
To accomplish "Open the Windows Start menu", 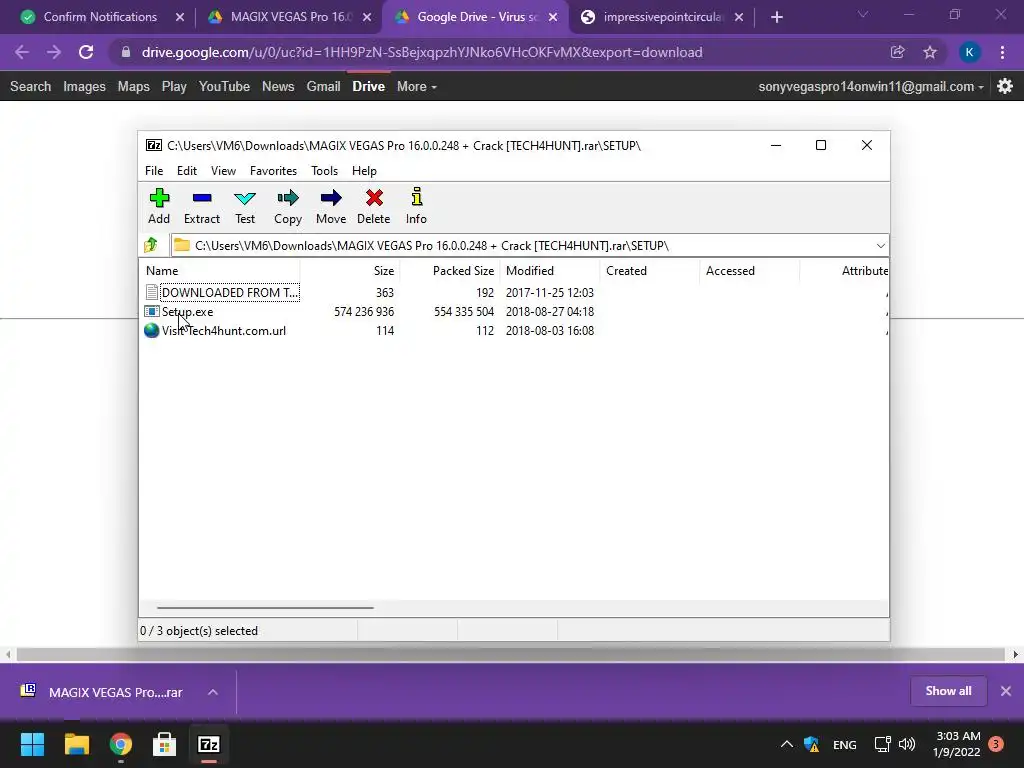I will [x=32, y=744].
